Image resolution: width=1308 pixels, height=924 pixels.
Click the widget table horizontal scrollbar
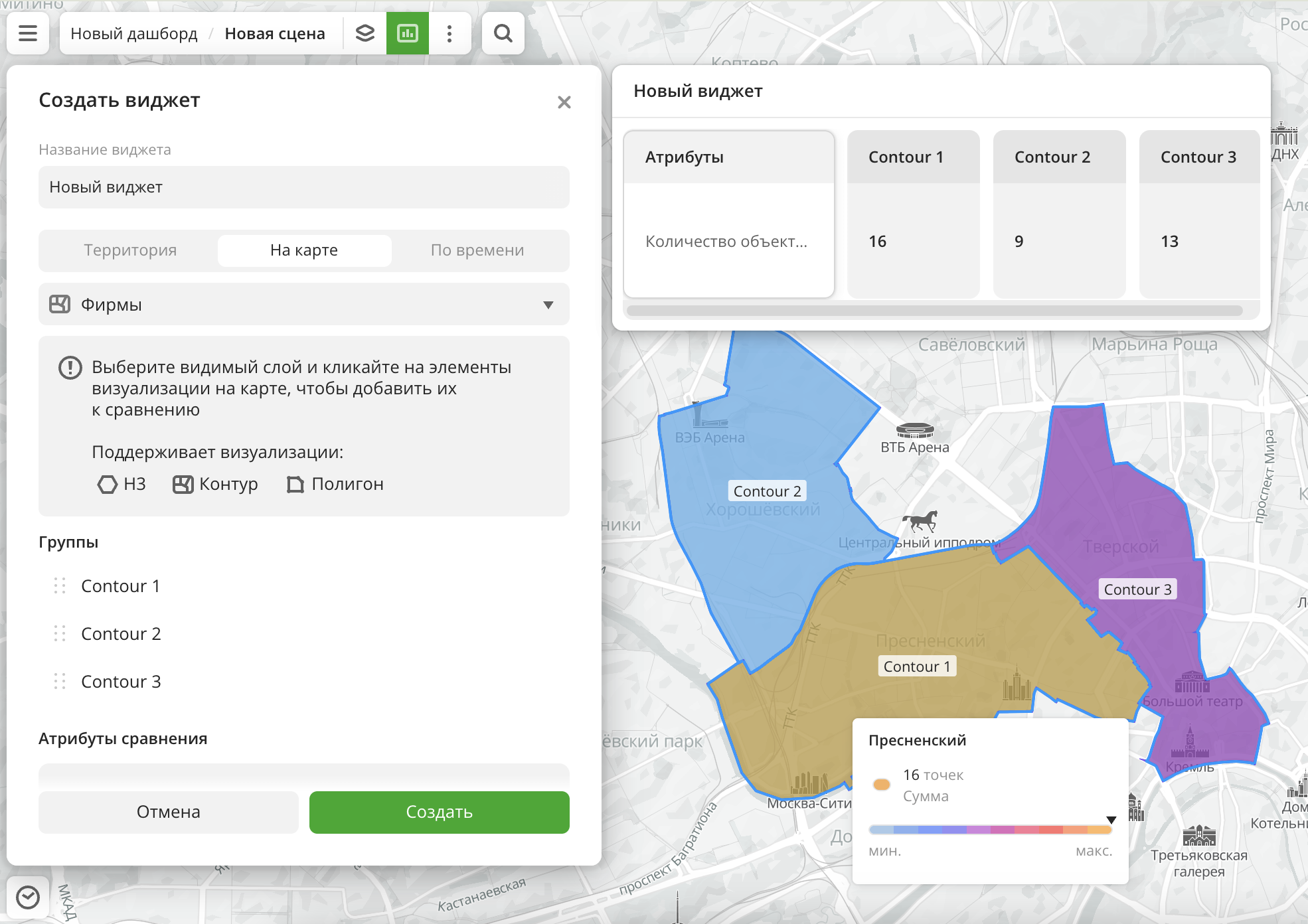click(x=935, y=311)
